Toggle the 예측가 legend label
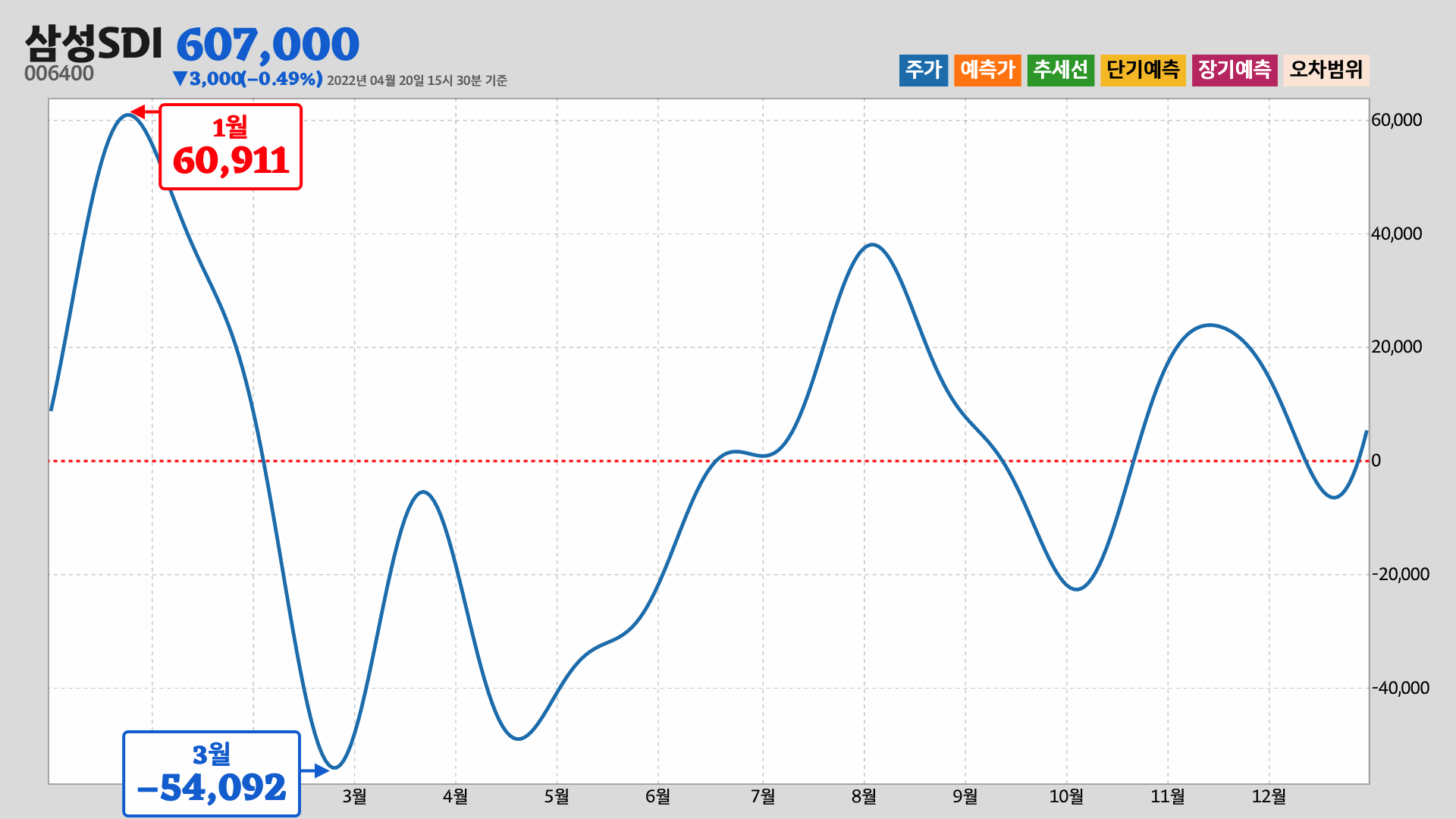The height and width of the screenshot is (819, 1456). click(x=987, y=70)
